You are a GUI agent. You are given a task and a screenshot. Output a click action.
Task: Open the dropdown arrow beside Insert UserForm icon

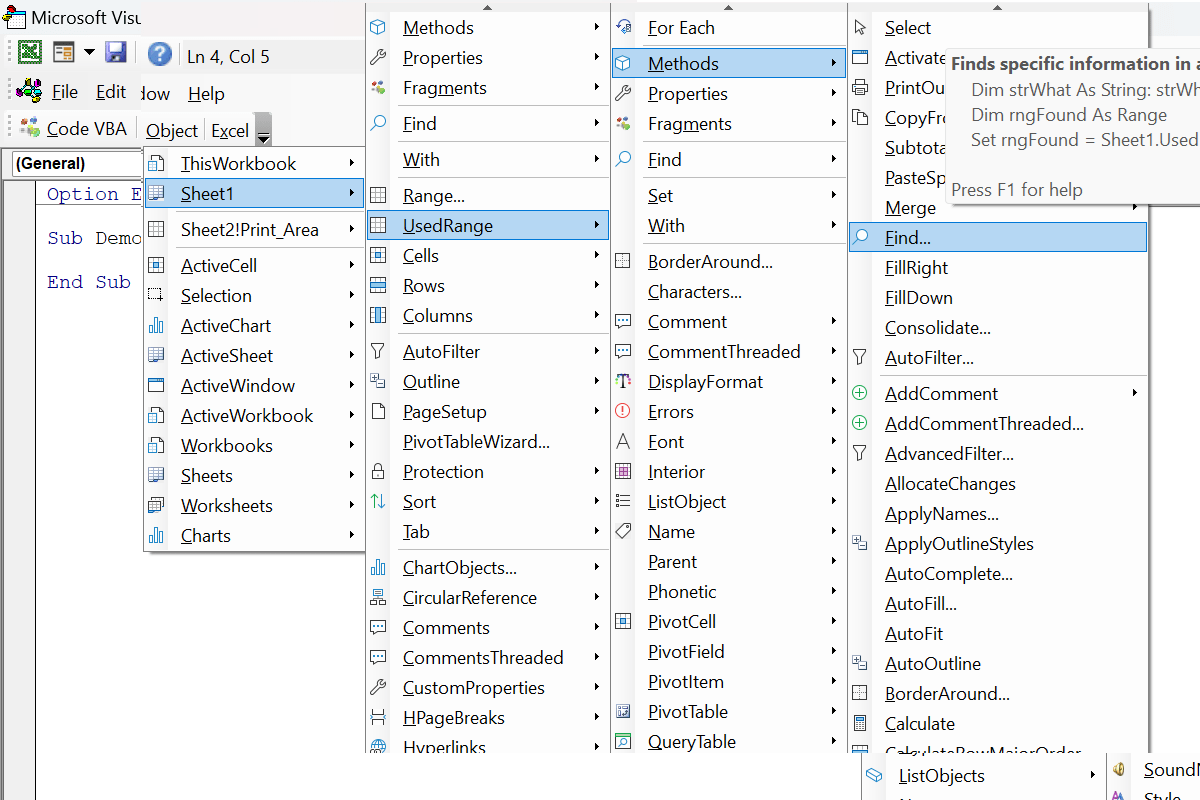(89, 53)
